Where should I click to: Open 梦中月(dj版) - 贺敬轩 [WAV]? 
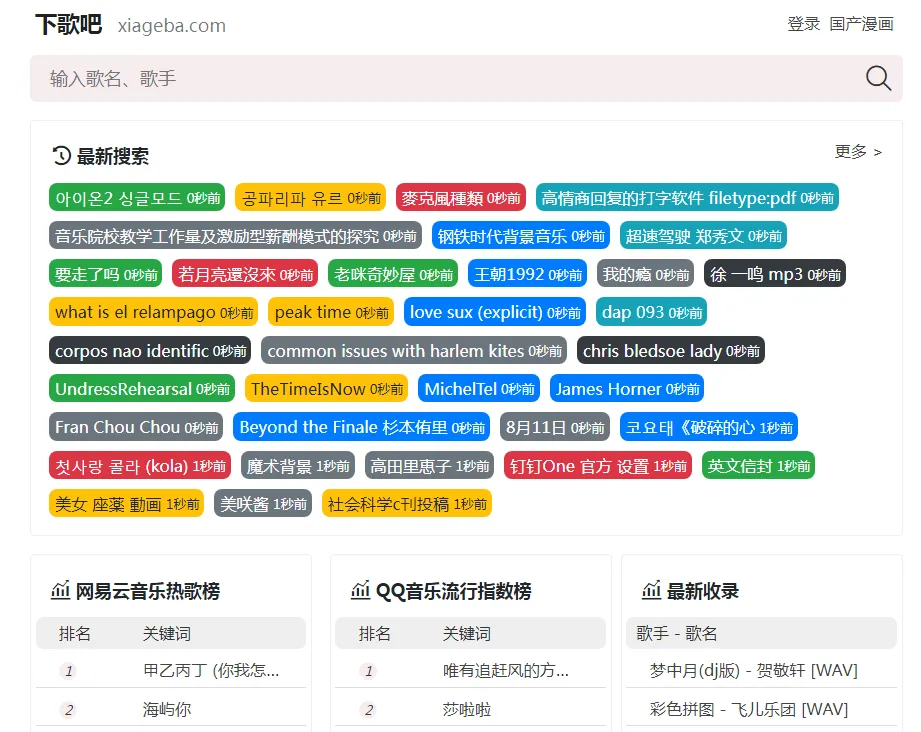tap(754, 670)
